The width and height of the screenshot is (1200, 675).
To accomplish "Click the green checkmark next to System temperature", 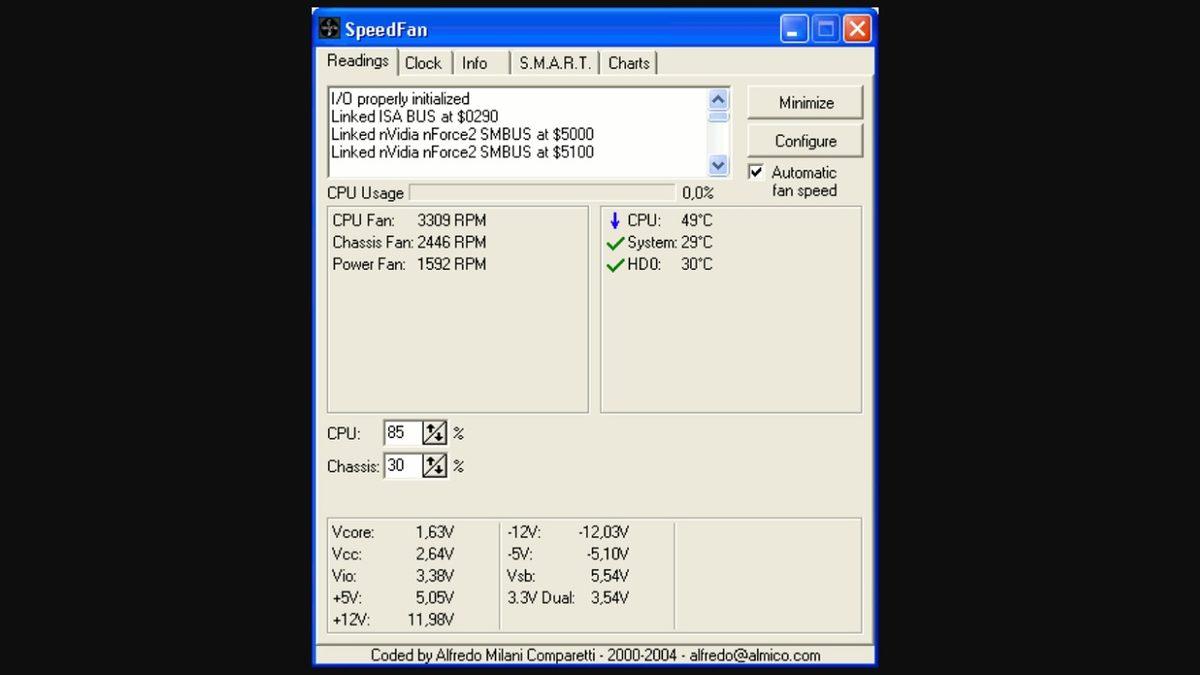I will point(615,243).
